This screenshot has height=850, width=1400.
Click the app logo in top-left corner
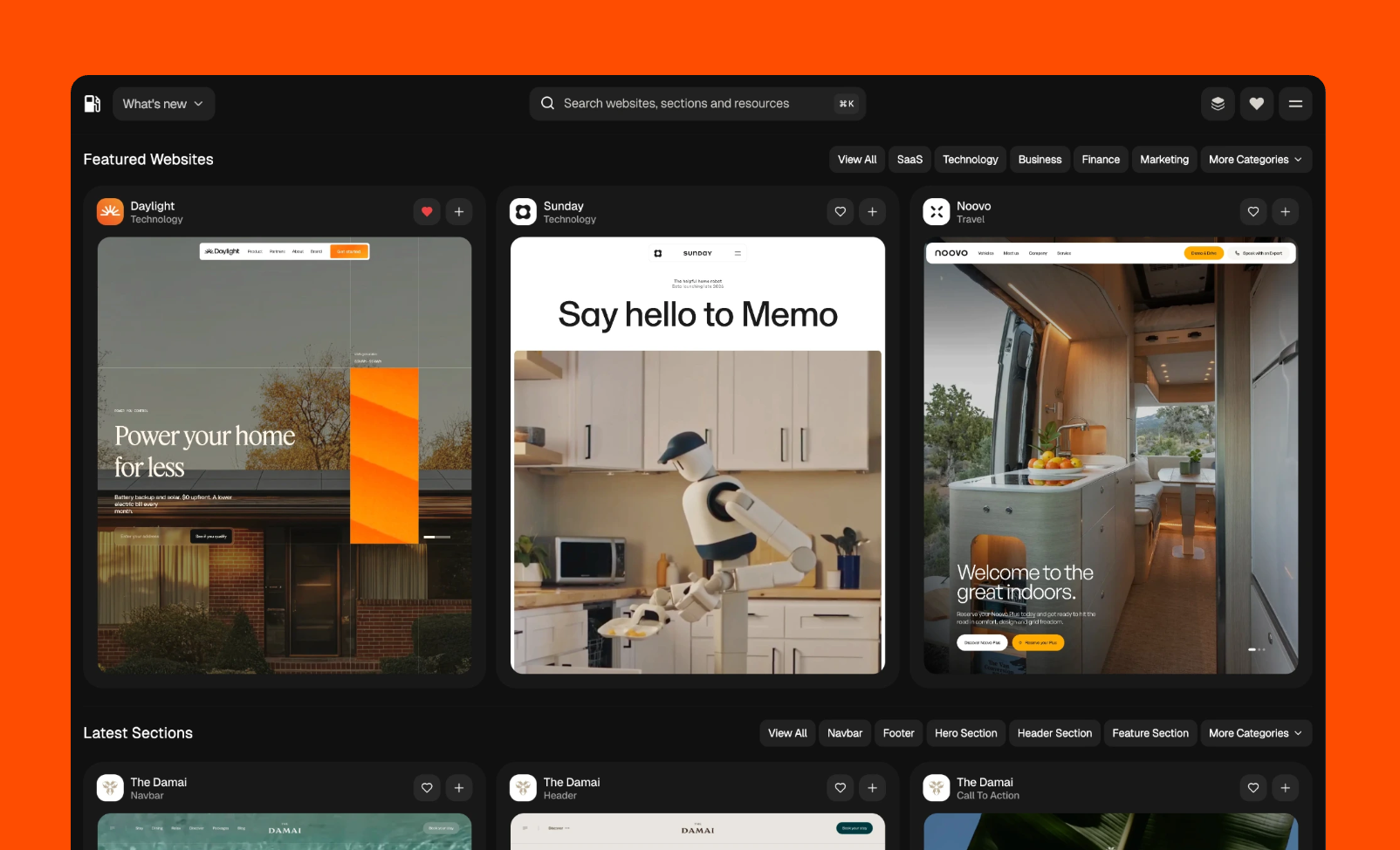(x=93, y=104)
